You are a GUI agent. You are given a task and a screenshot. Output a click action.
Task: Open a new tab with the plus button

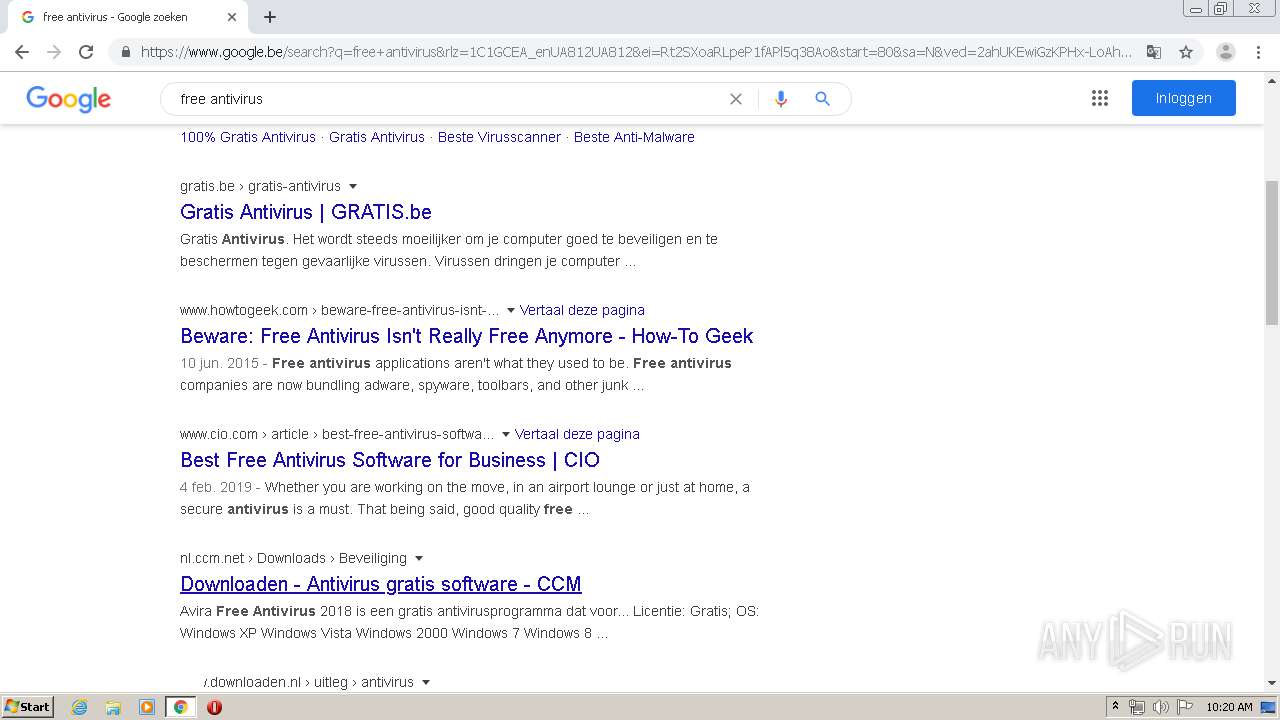270,17
